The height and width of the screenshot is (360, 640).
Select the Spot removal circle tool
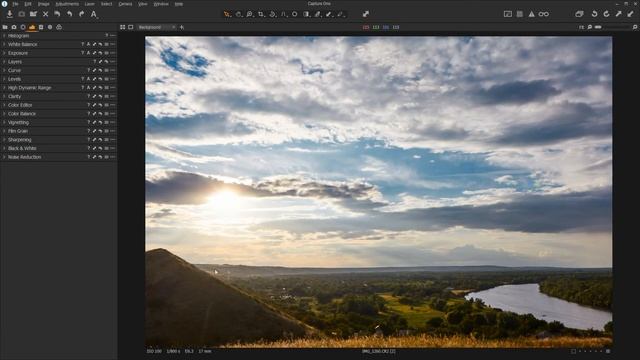tap(295, 14)
